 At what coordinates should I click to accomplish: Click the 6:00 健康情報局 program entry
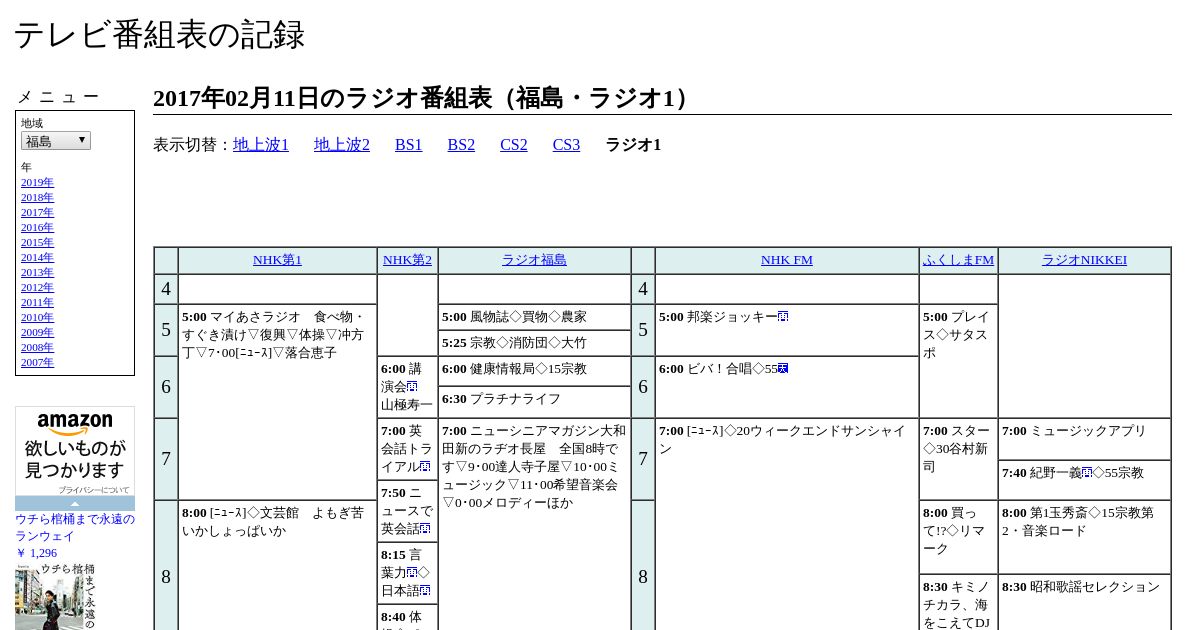click(x=534, y=369)
